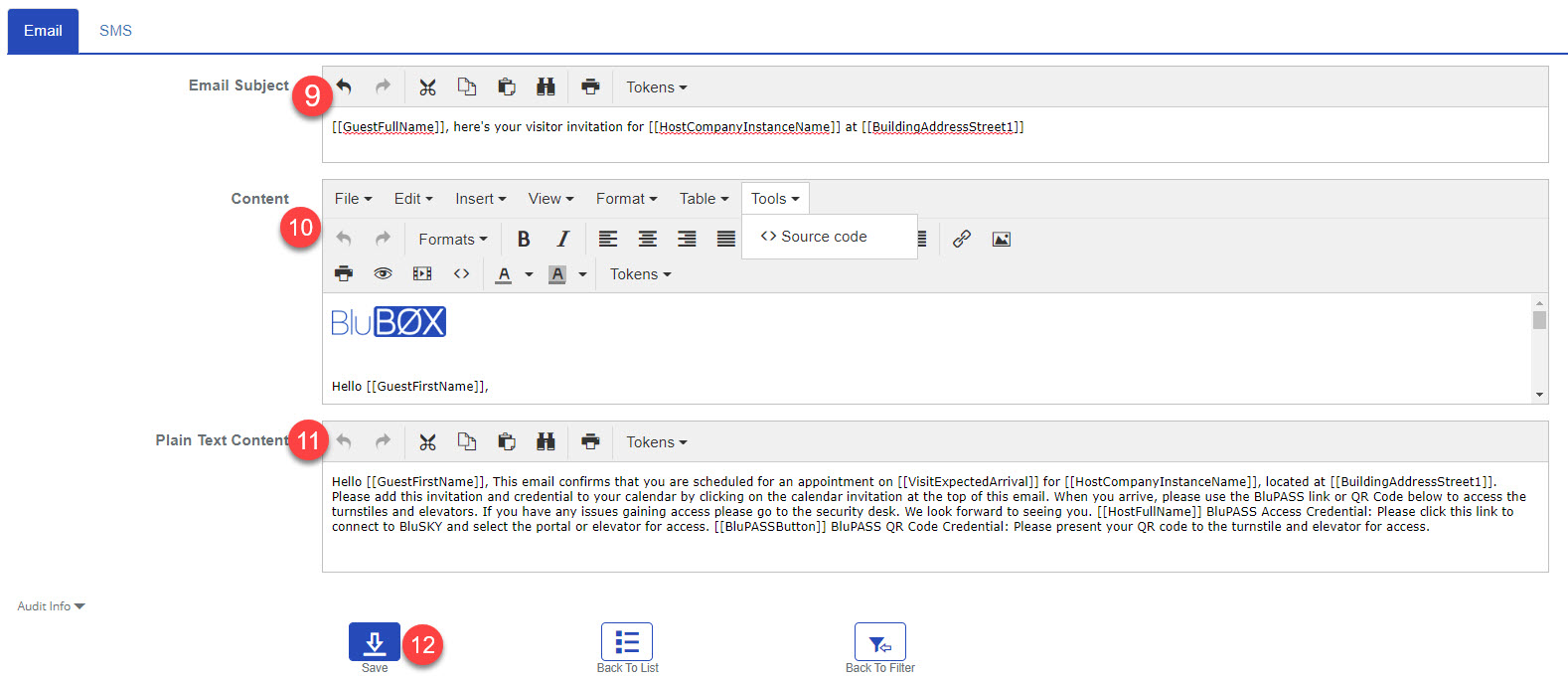The width and height of the screenshot is (1568, 679).
Task: Open the View menu in Content editor
Action: [550, 199]
